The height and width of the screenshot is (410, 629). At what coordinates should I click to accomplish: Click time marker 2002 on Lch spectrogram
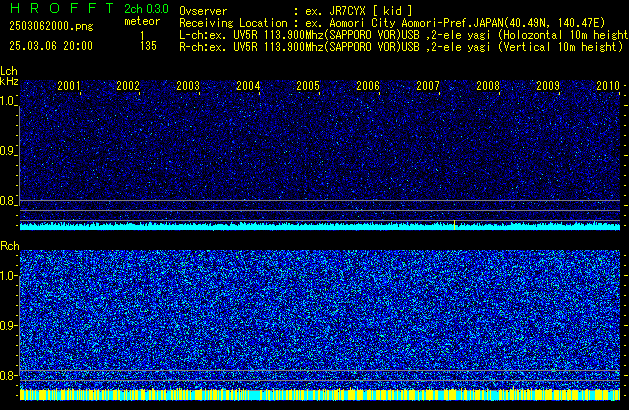tap(128, 86)
